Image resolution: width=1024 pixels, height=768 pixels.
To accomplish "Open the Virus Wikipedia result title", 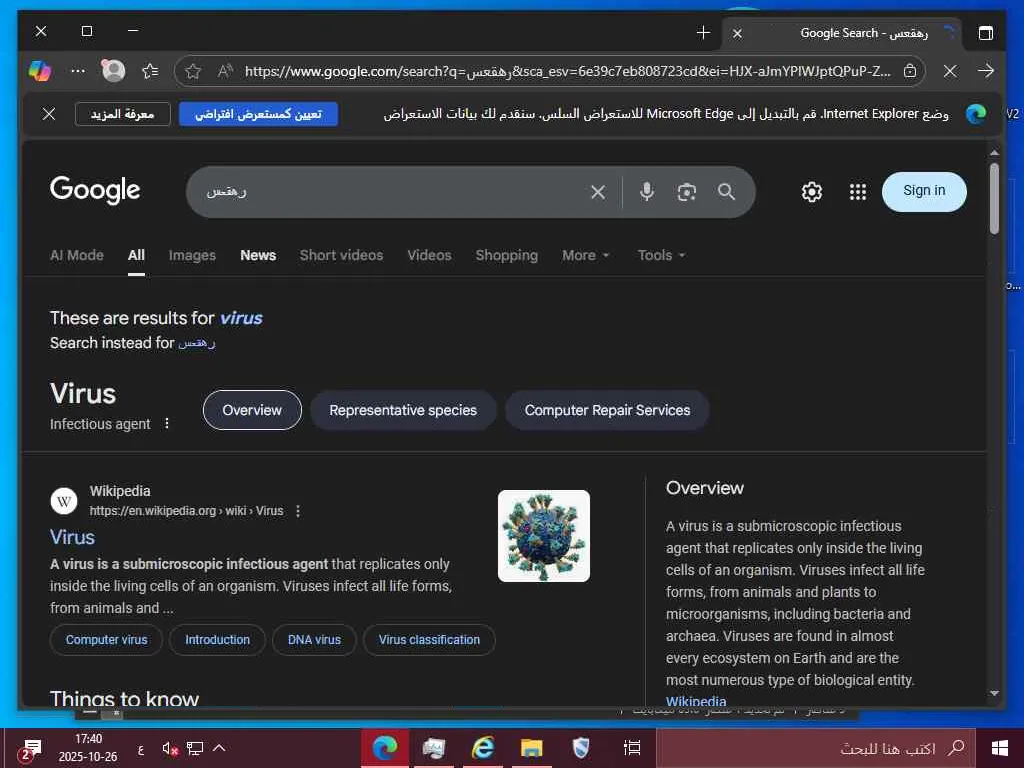I will [x=72, y=537].
